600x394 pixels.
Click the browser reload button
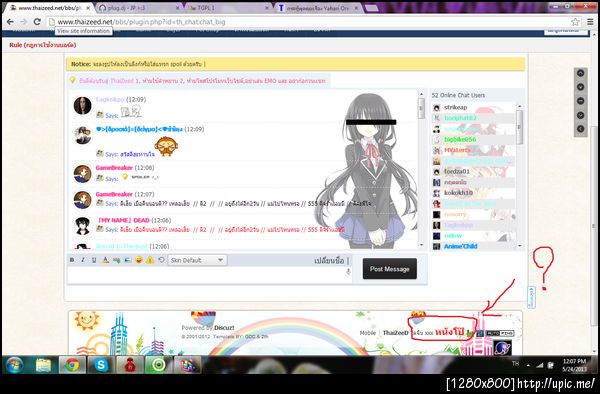(x=37, y=22)
